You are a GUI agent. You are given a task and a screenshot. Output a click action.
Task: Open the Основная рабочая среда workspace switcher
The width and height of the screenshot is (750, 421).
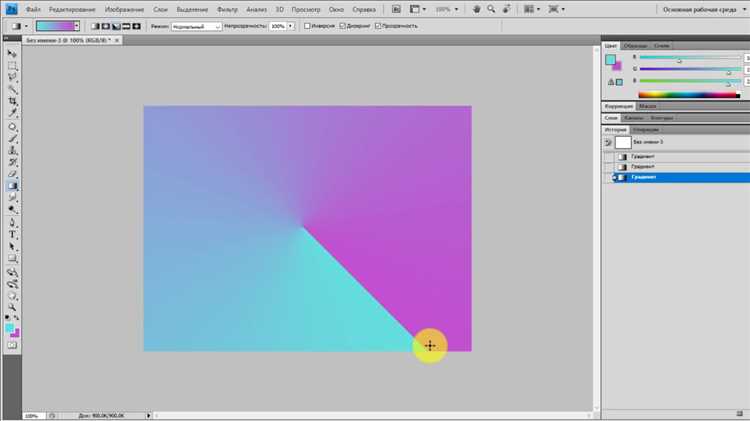pyautogui.click(x=703, y=10)
